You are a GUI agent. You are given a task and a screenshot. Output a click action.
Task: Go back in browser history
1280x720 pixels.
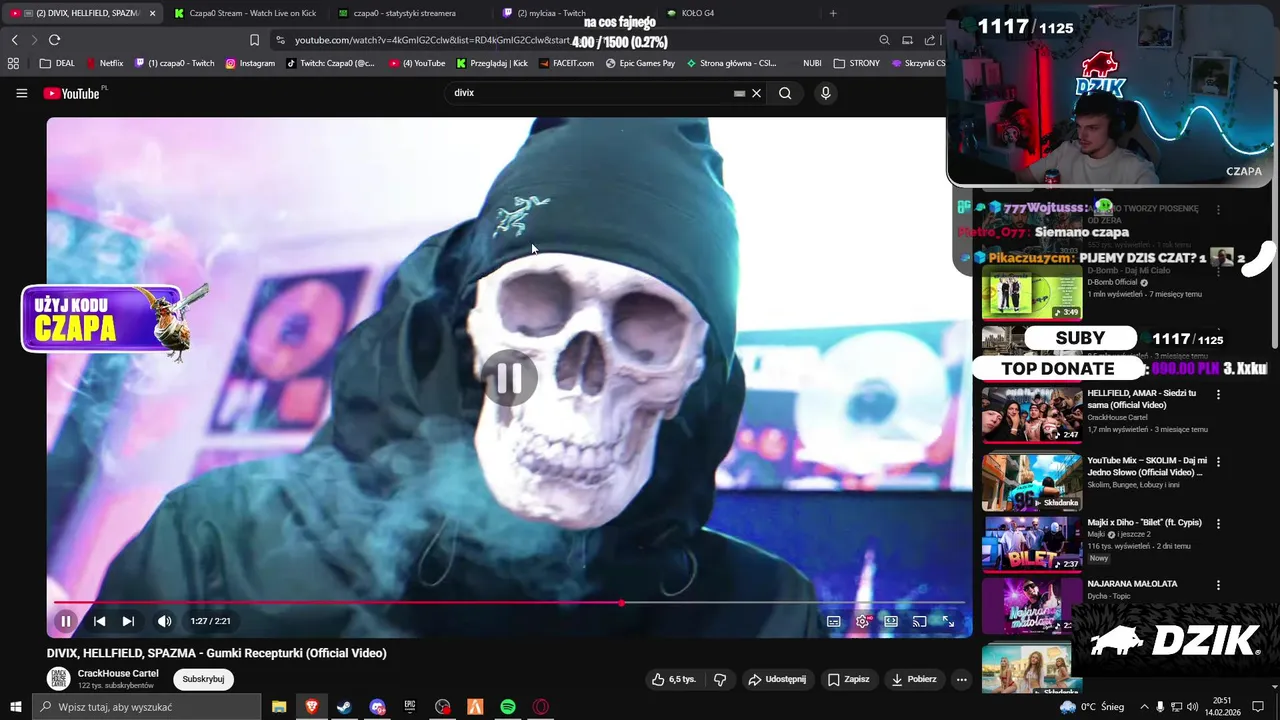(x=14, y=40)
